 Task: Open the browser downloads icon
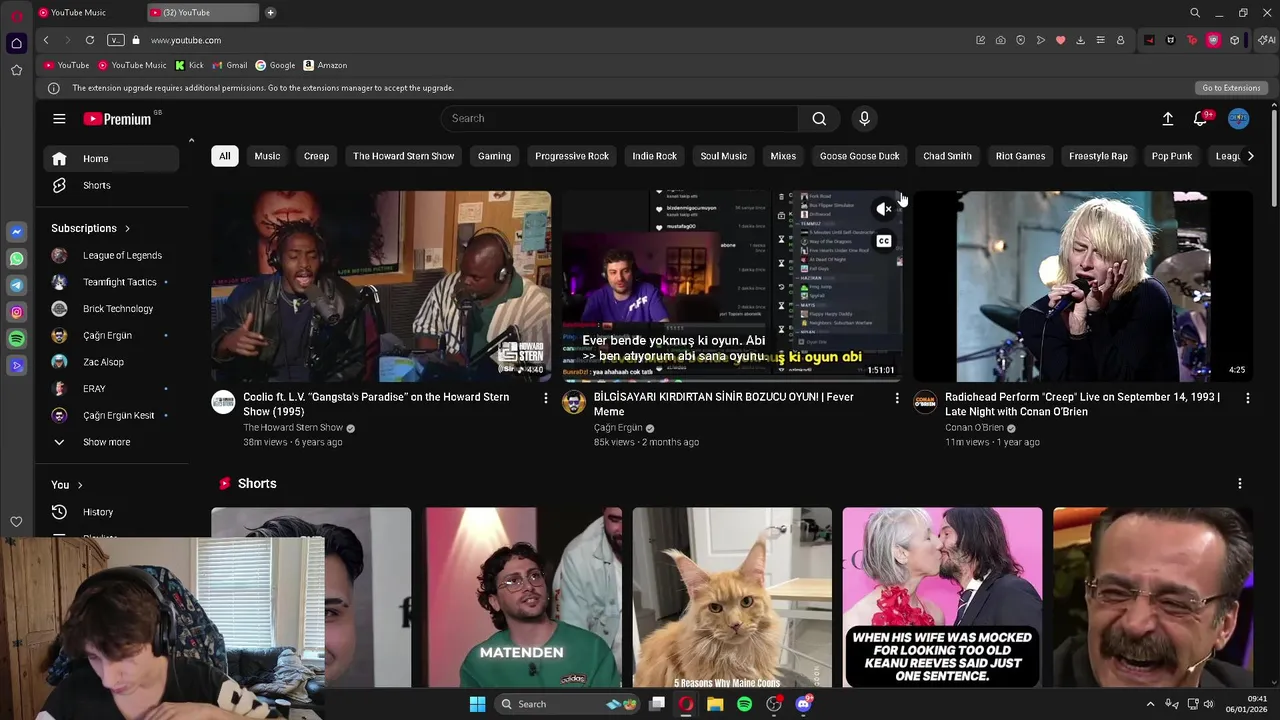tap(1080, 40)
